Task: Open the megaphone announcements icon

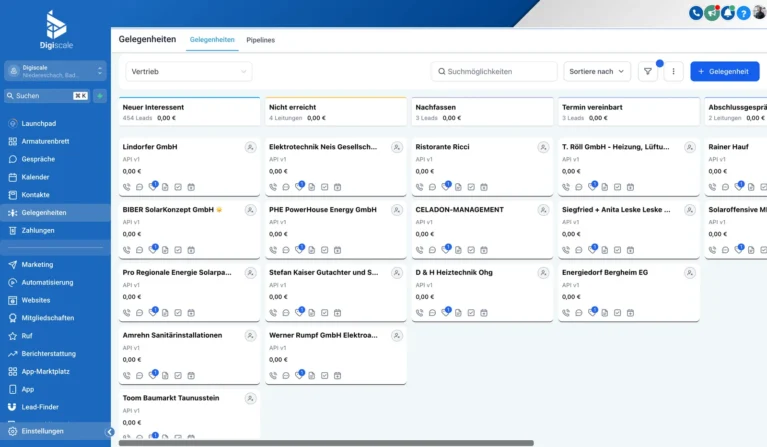Action: click(x=712, y=13)
